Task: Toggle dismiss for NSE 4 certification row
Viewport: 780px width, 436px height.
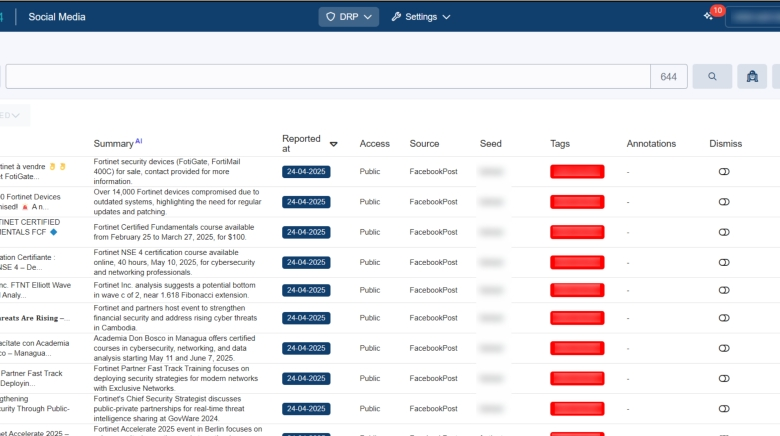Action: 724,263
